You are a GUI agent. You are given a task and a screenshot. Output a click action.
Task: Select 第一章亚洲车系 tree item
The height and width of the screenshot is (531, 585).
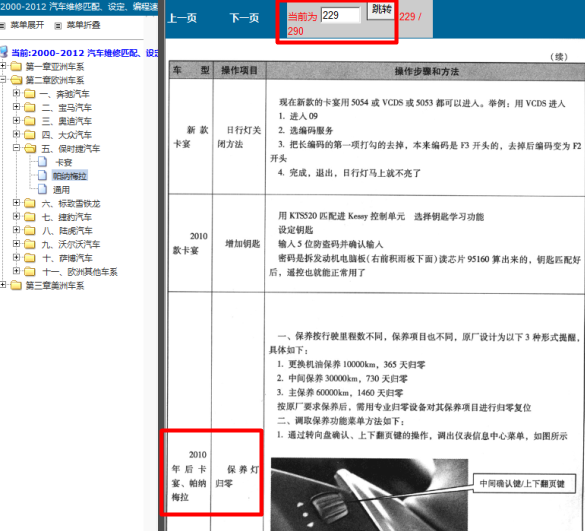pos(55,67)
